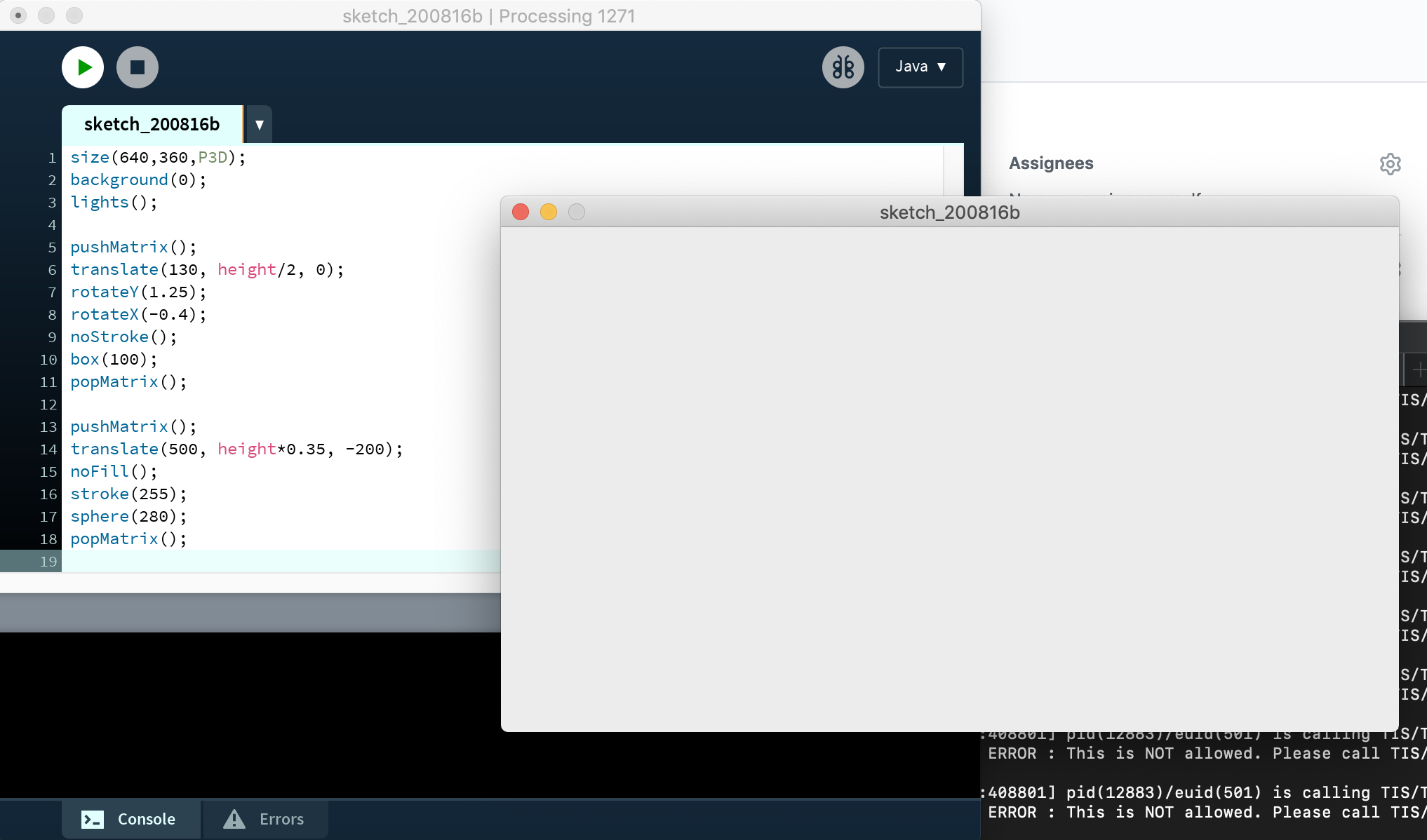Viewport: 1427px width, 840px height.
Task: Minimize the sketch output window with the yellow button
Action: click(549, 212)
